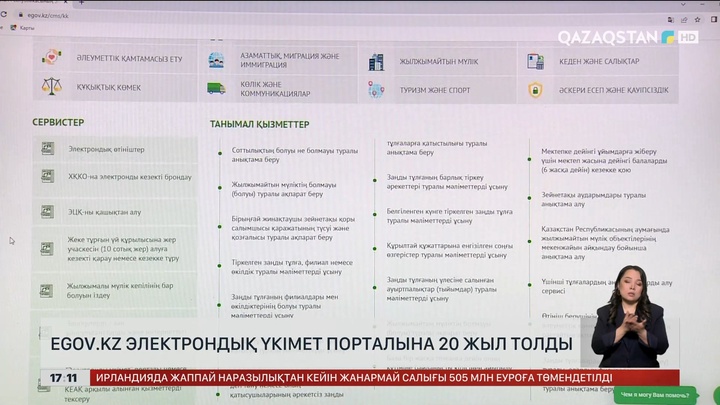Click the shield lock icon for Әскери есеп
Viewport: 720px width, 405px height.
tap(535, 90)
